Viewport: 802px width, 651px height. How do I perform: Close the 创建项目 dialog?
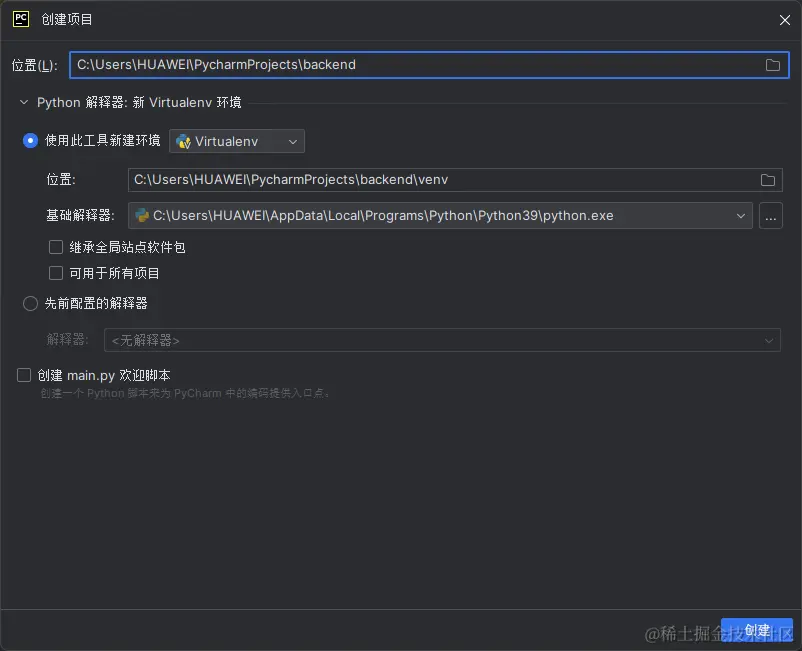[785, 20]
